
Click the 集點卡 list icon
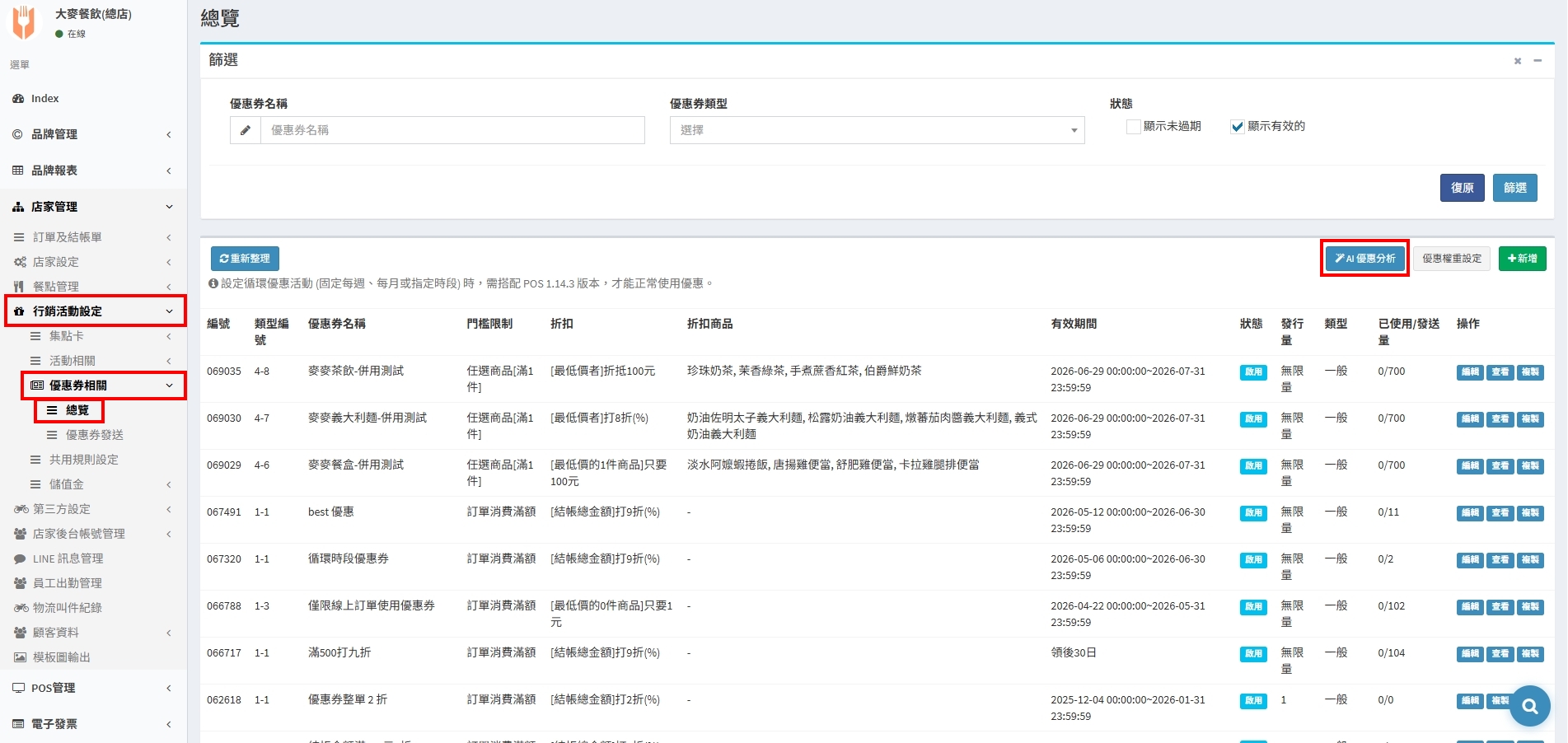click(35, 336)
